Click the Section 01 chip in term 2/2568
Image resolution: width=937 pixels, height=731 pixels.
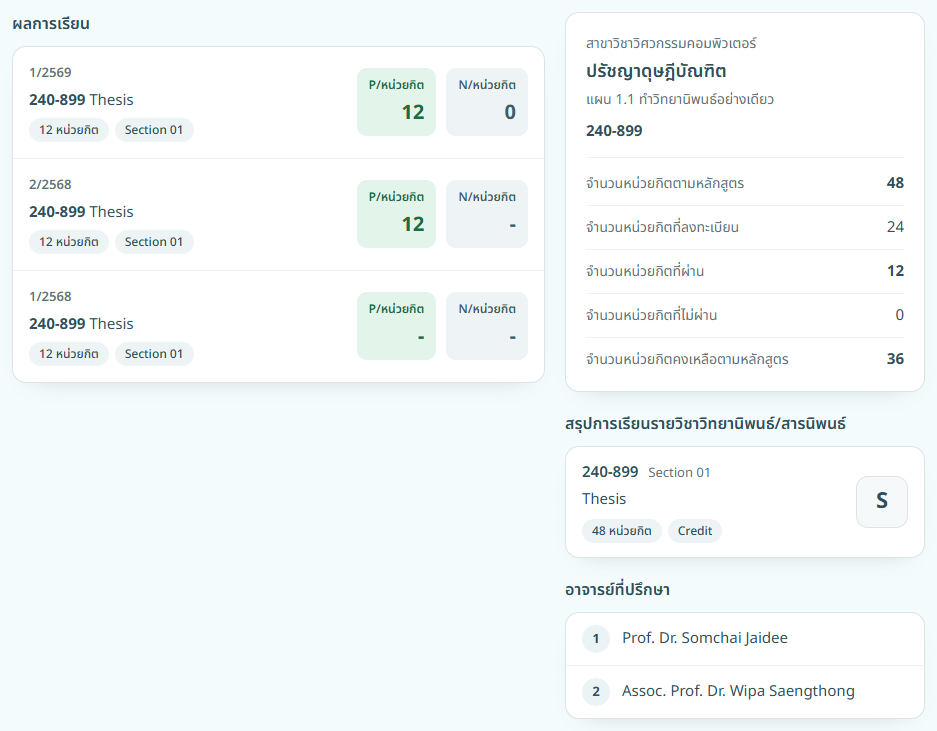(x=154, y=241)
